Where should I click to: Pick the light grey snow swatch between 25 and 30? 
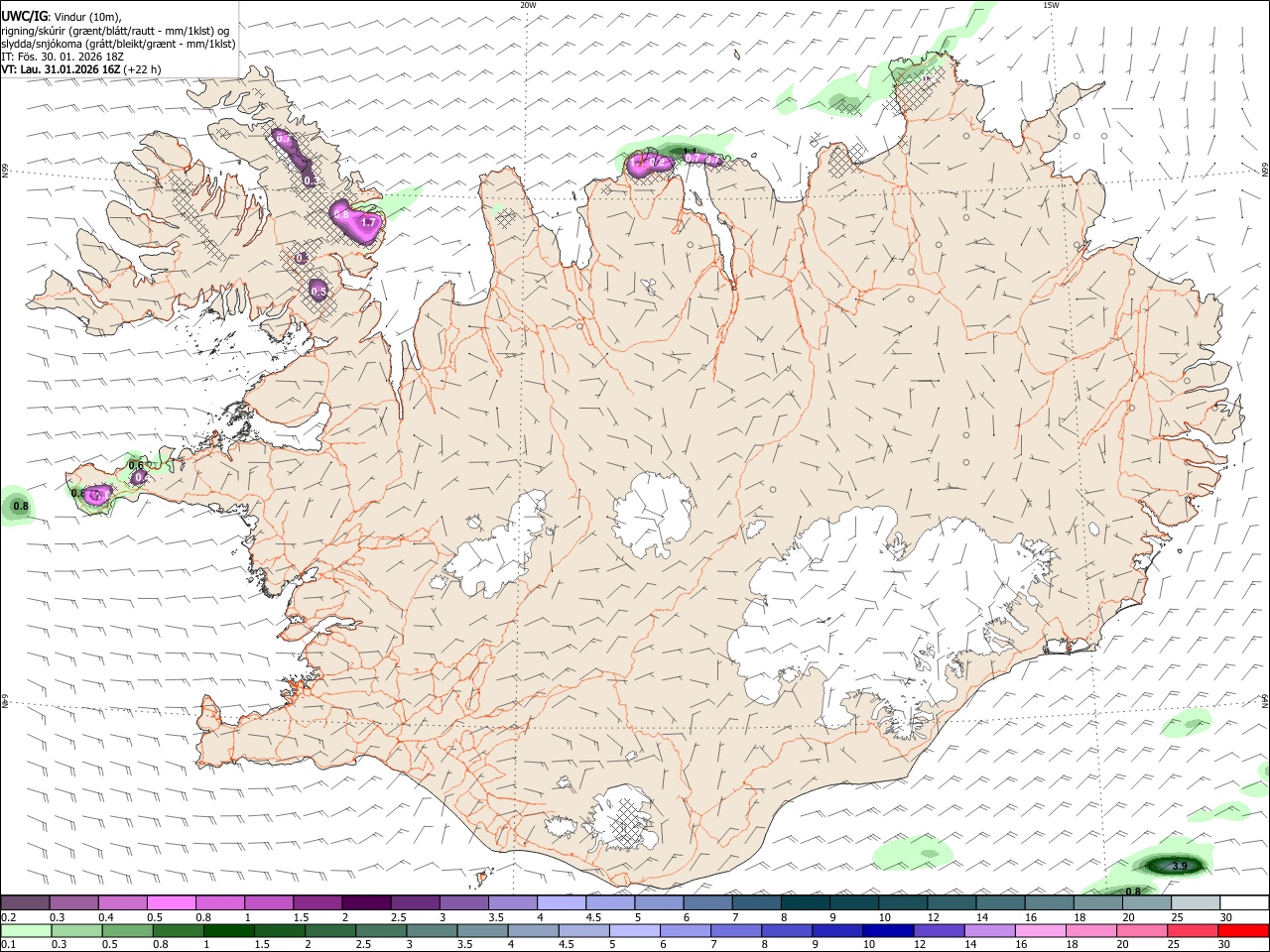1195,902
